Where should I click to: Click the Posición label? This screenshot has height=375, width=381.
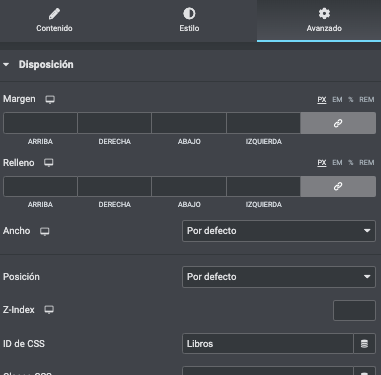[x=21, y=277]
